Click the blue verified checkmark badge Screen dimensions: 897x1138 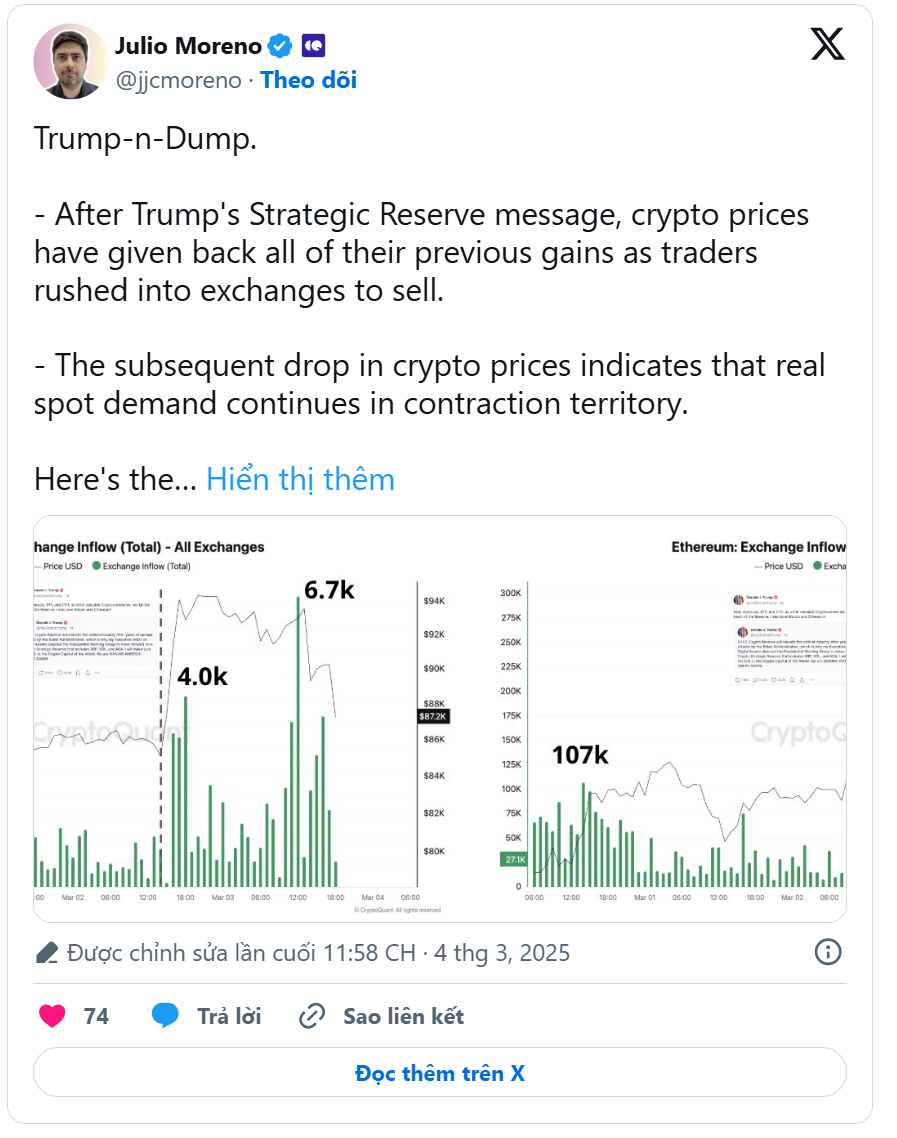279,46
